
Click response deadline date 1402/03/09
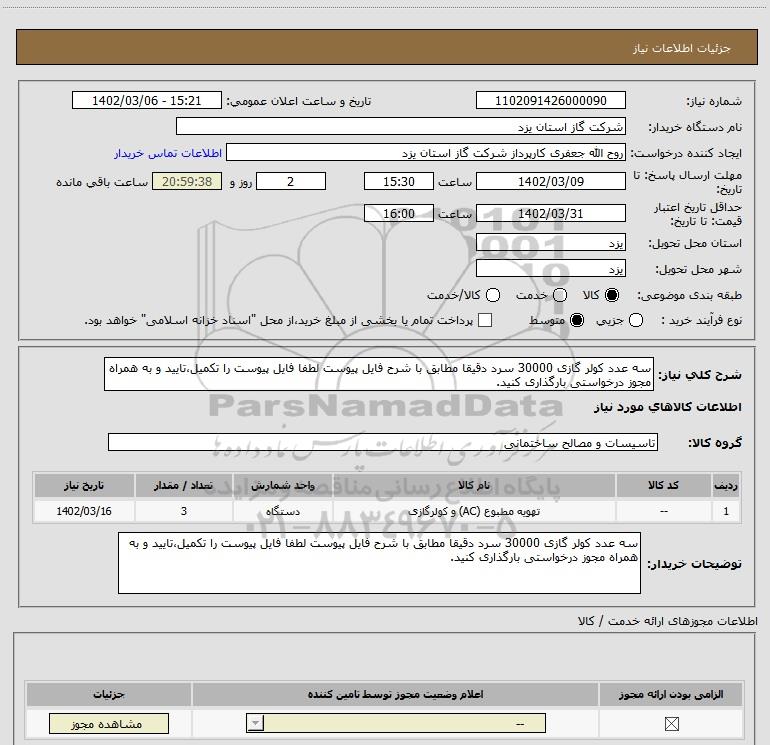(x=550, y=181)
